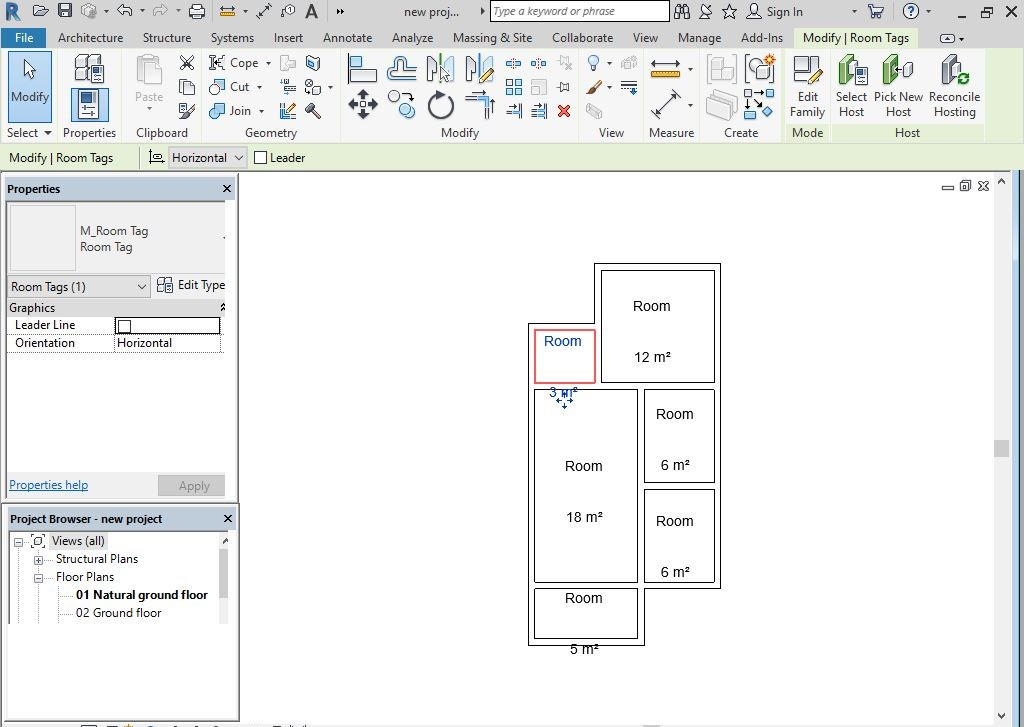This screenshot has width=1024, height=727.
Task: Undo the last action
Action: (125, 11)
